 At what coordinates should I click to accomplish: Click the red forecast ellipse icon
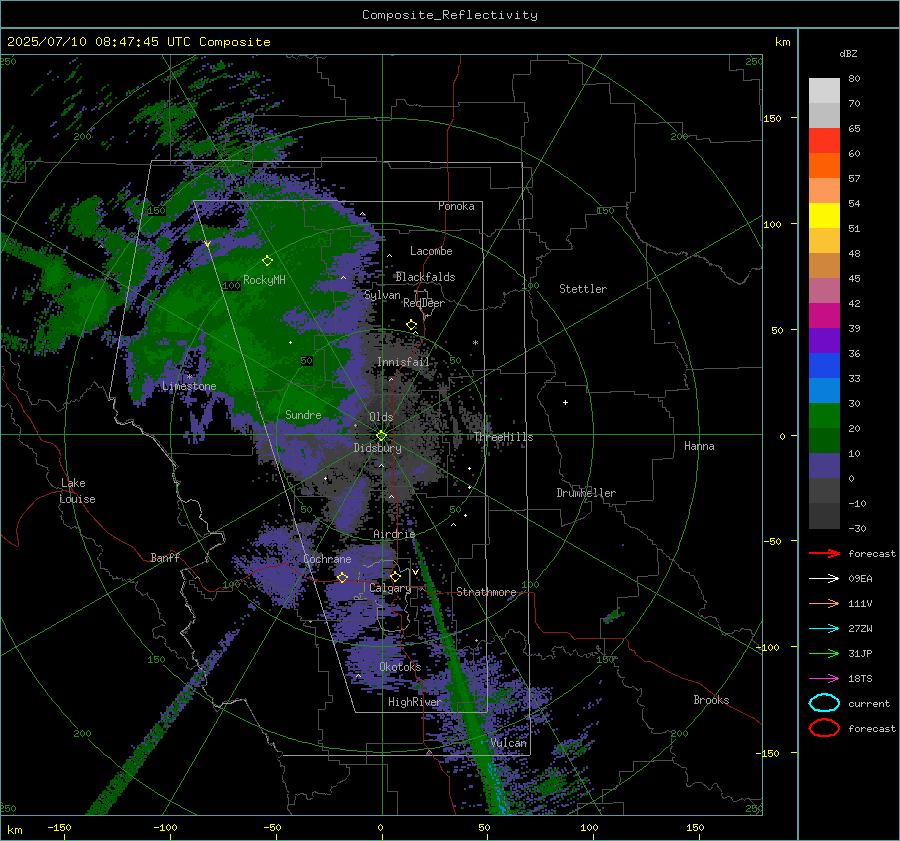(824, 728)
